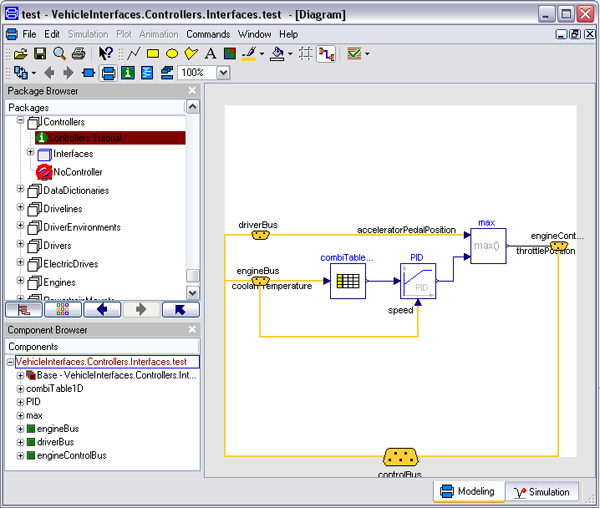Image resolution: width=600 pixels, height=508 pixels.
Task: Select the PID block in diagram
Action: coord(417,282)
